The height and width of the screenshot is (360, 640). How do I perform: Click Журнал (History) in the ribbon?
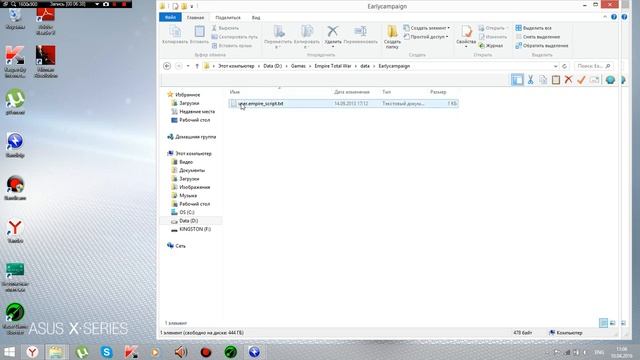pos(491,46)
